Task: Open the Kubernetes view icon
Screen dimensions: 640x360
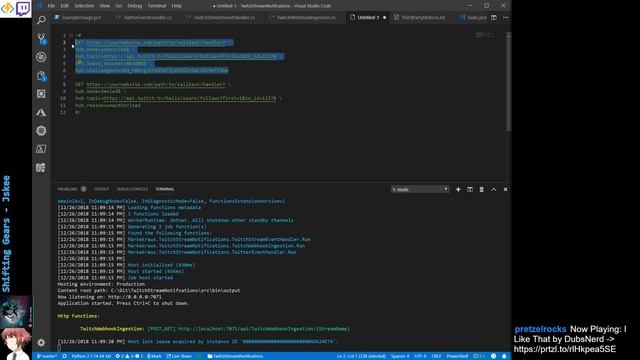Action: coord(41,57)
